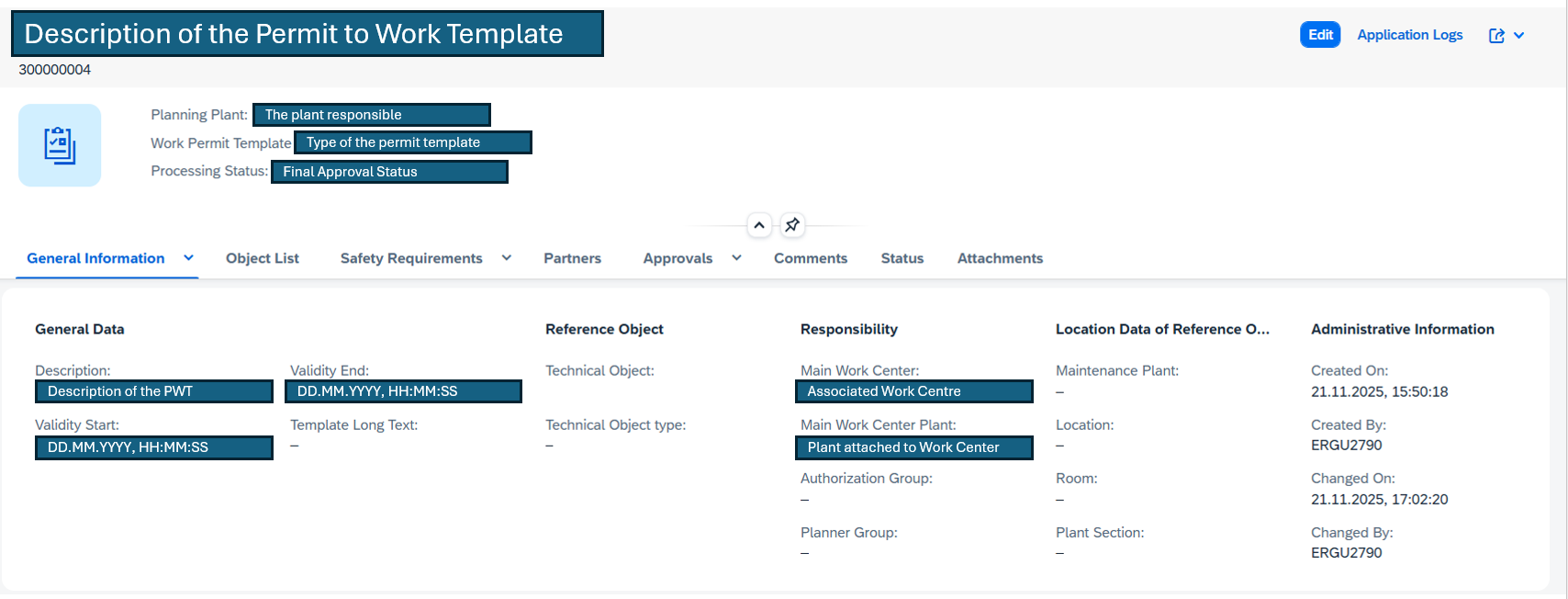
Task: Click the Validity End date field
Action: click(403, 391)
